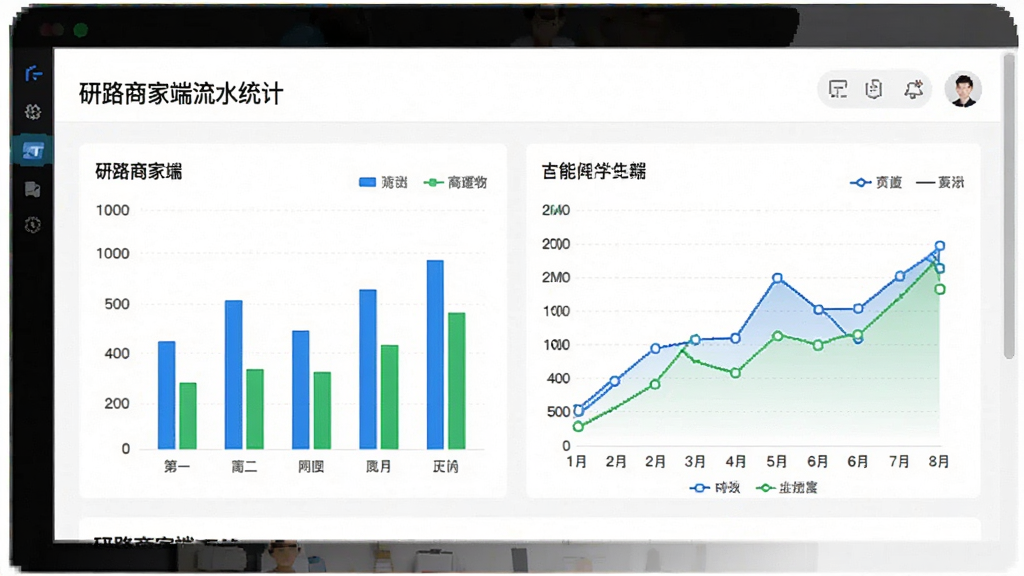The width and height of the screenshot is (1024, 576).
Task: Click the clock-gear icon at the sidebar bottom
Action: [x=33, y=225]
